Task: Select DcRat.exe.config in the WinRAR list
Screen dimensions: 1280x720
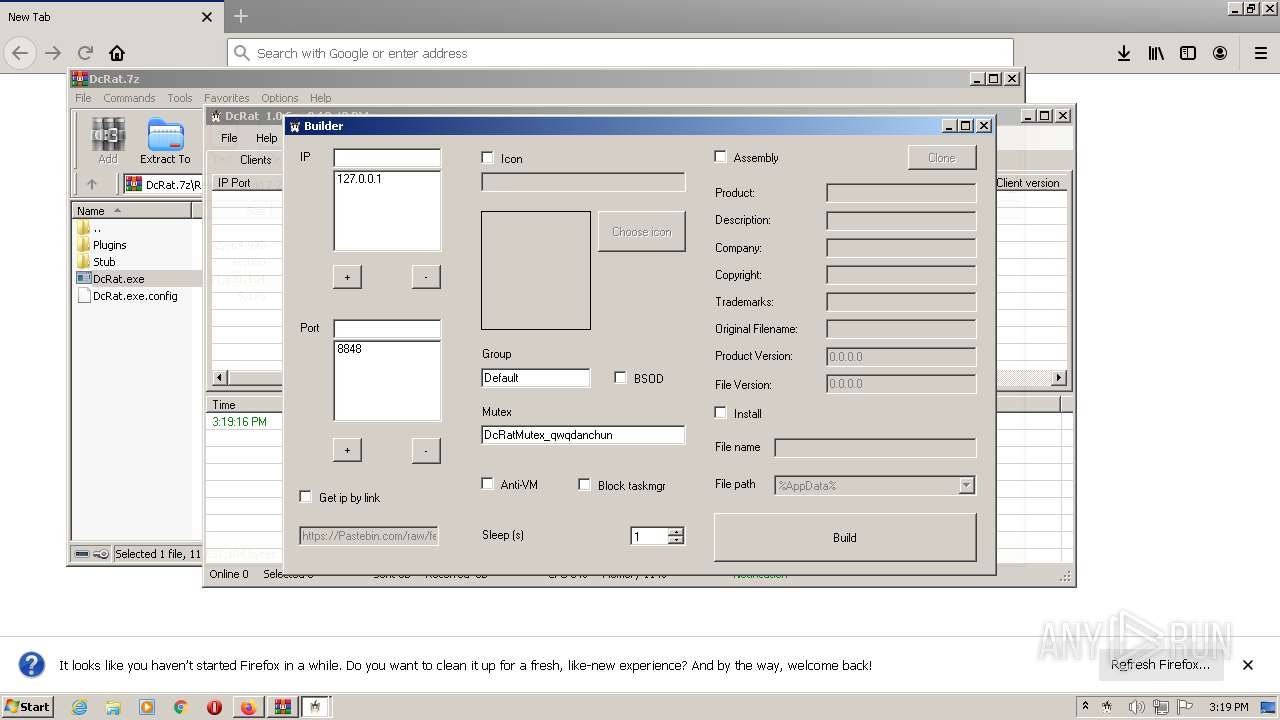Action: (135, 296)
